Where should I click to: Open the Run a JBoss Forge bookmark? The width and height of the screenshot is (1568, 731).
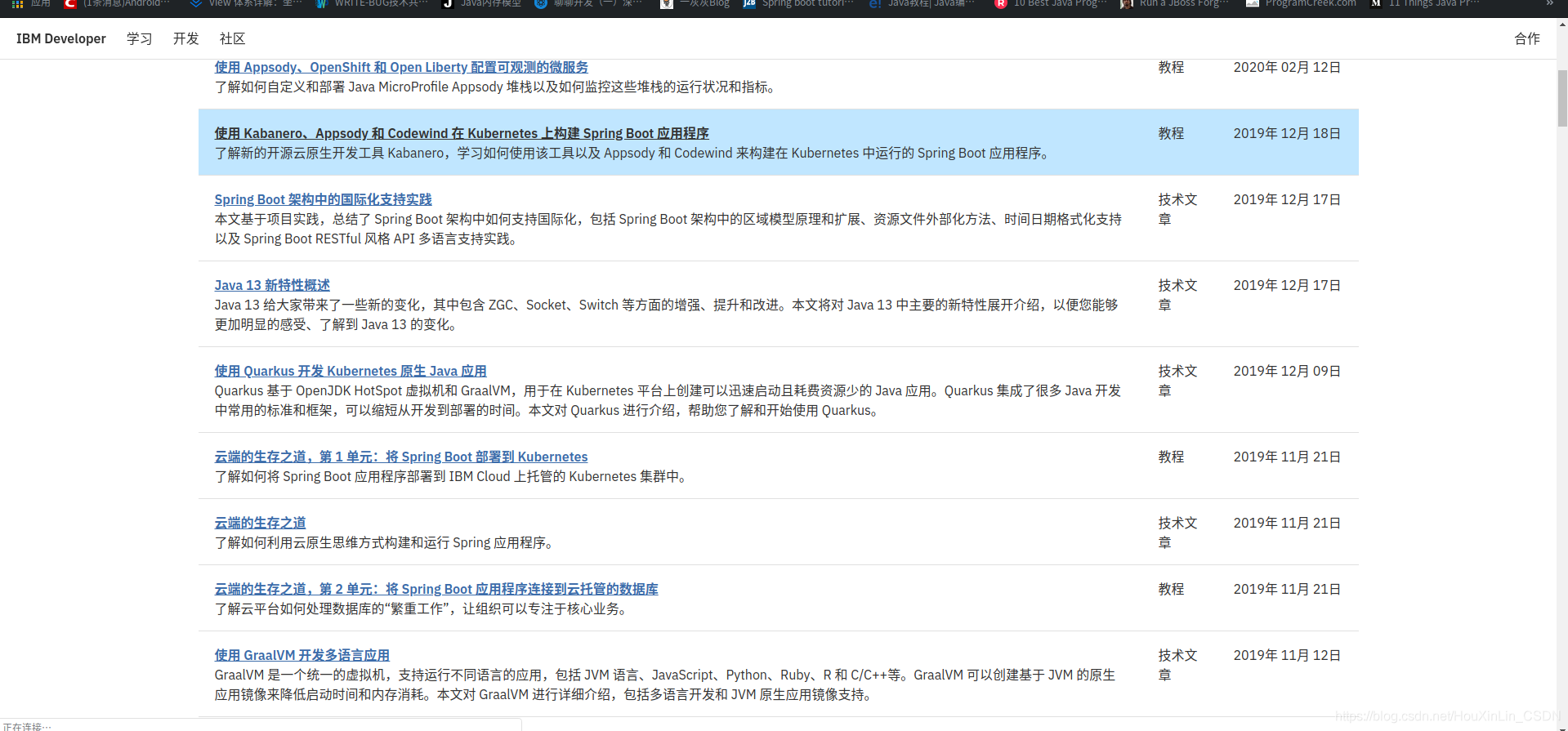[1174, 3]
